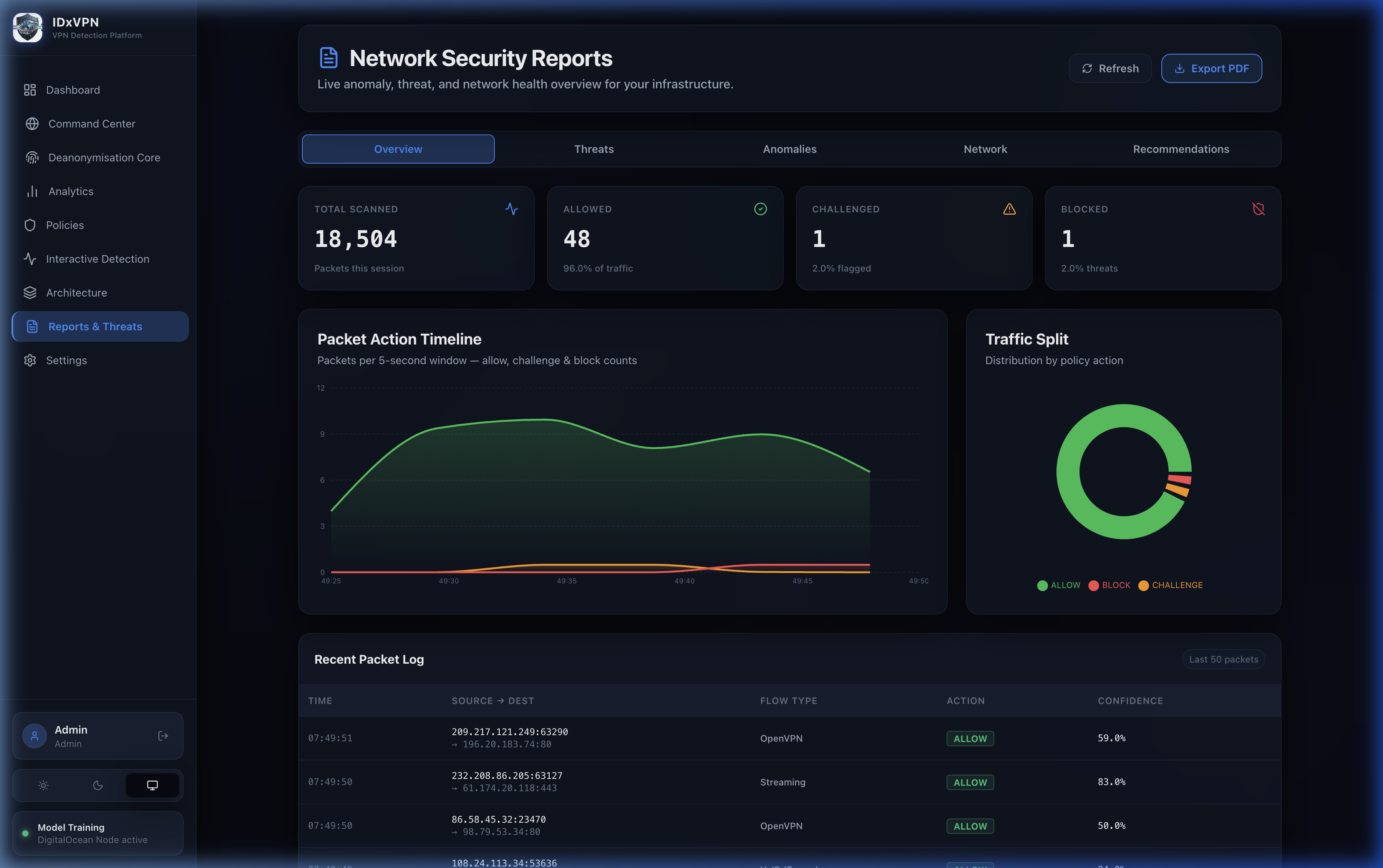Image resolution: width=1383 pixels, height=868 pixels.
Task: Click the Deanonymisation Core fingerprint icon
Action: pyautogui.click(x=32, y=157)
